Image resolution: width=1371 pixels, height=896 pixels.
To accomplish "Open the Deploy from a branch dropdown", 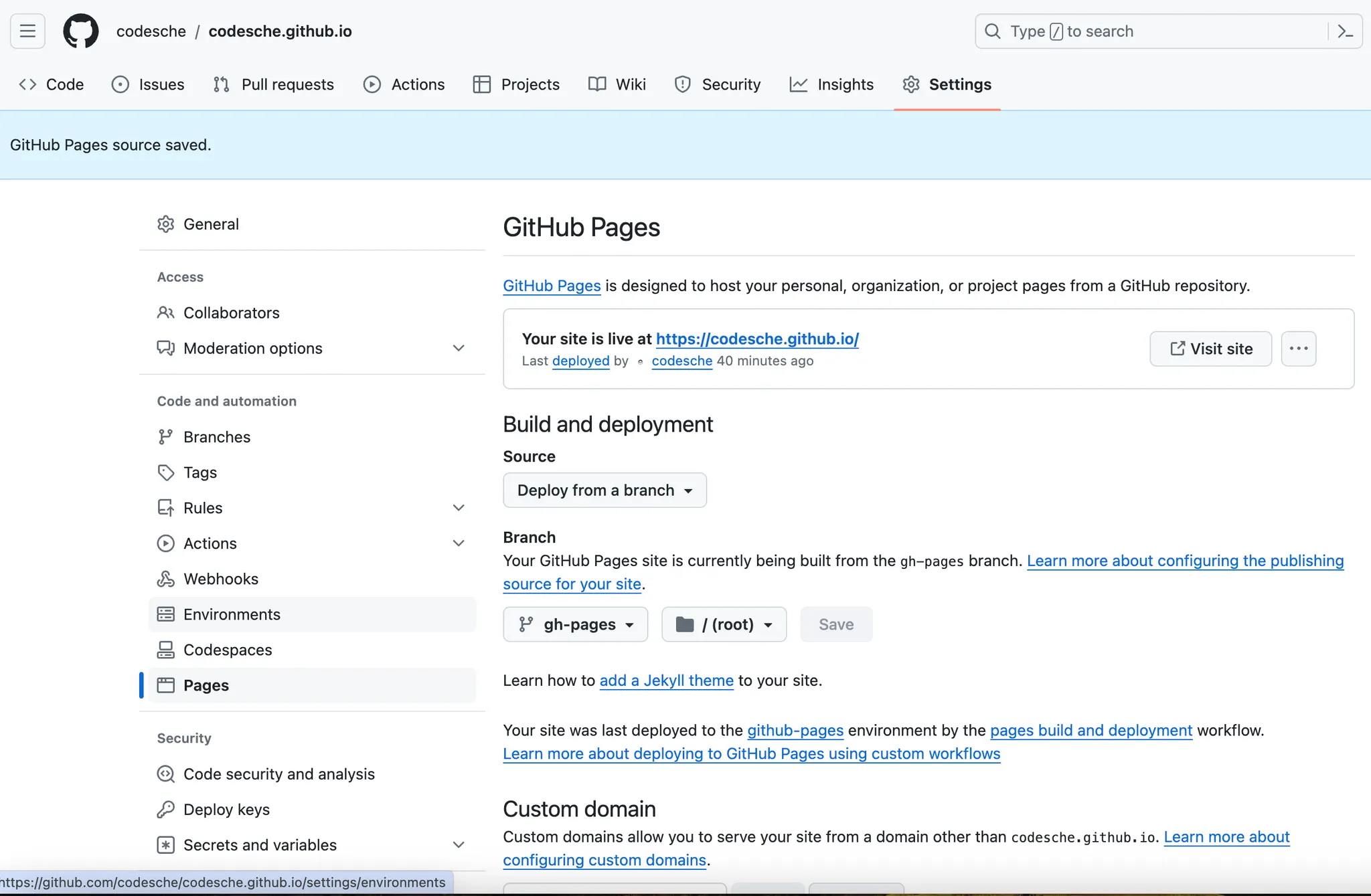I will [604, 490].
